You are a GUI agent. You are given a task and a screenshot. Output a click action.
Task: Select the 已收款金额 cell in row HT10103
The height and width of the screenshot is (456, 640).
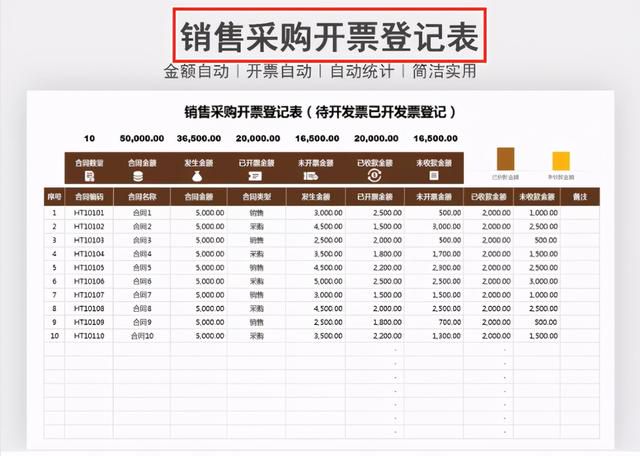point(489,240)
